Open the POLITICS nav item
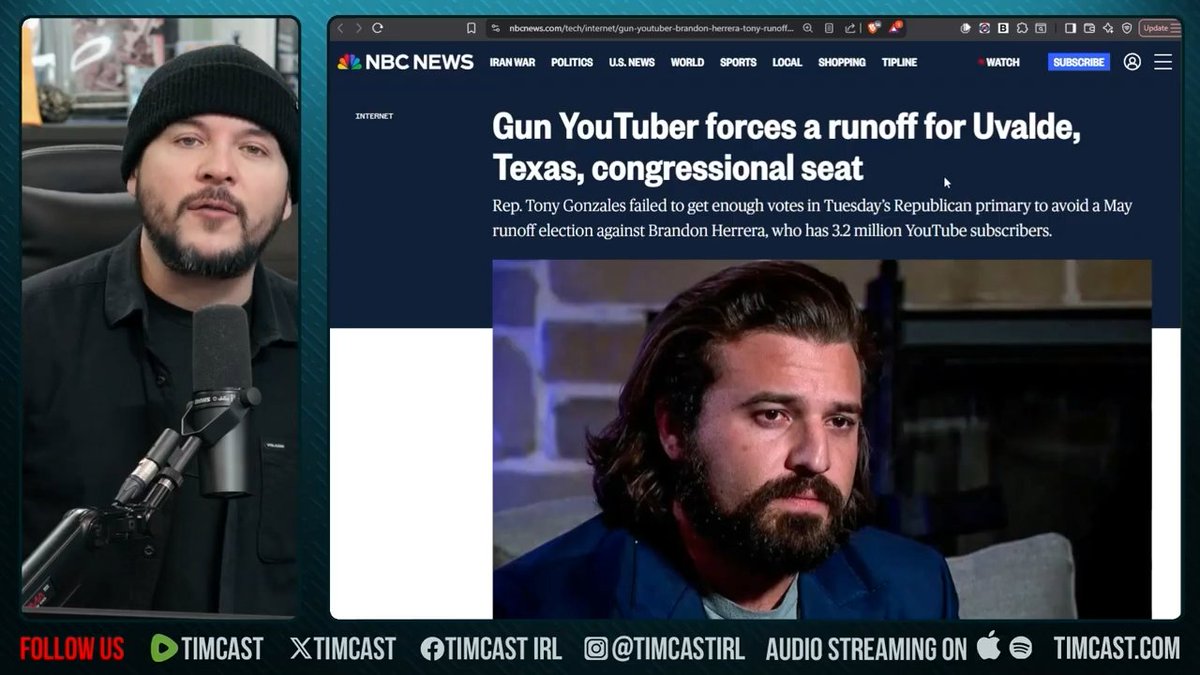Viewport: 1200px width, 675px height. coord(572,62)
